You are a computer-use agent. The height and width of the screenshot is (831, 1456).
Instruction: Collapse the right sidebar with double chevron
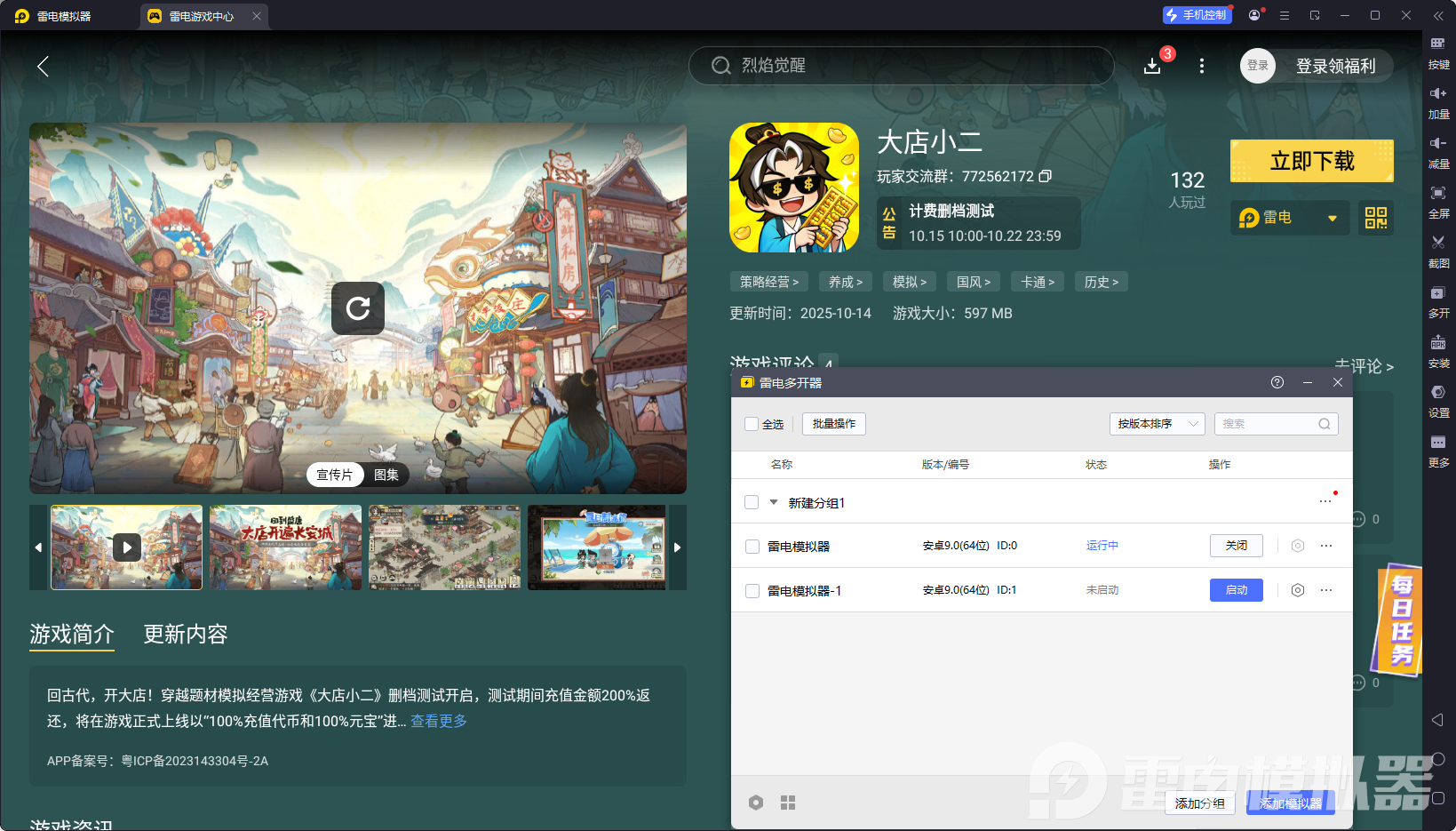point(1438,16)
